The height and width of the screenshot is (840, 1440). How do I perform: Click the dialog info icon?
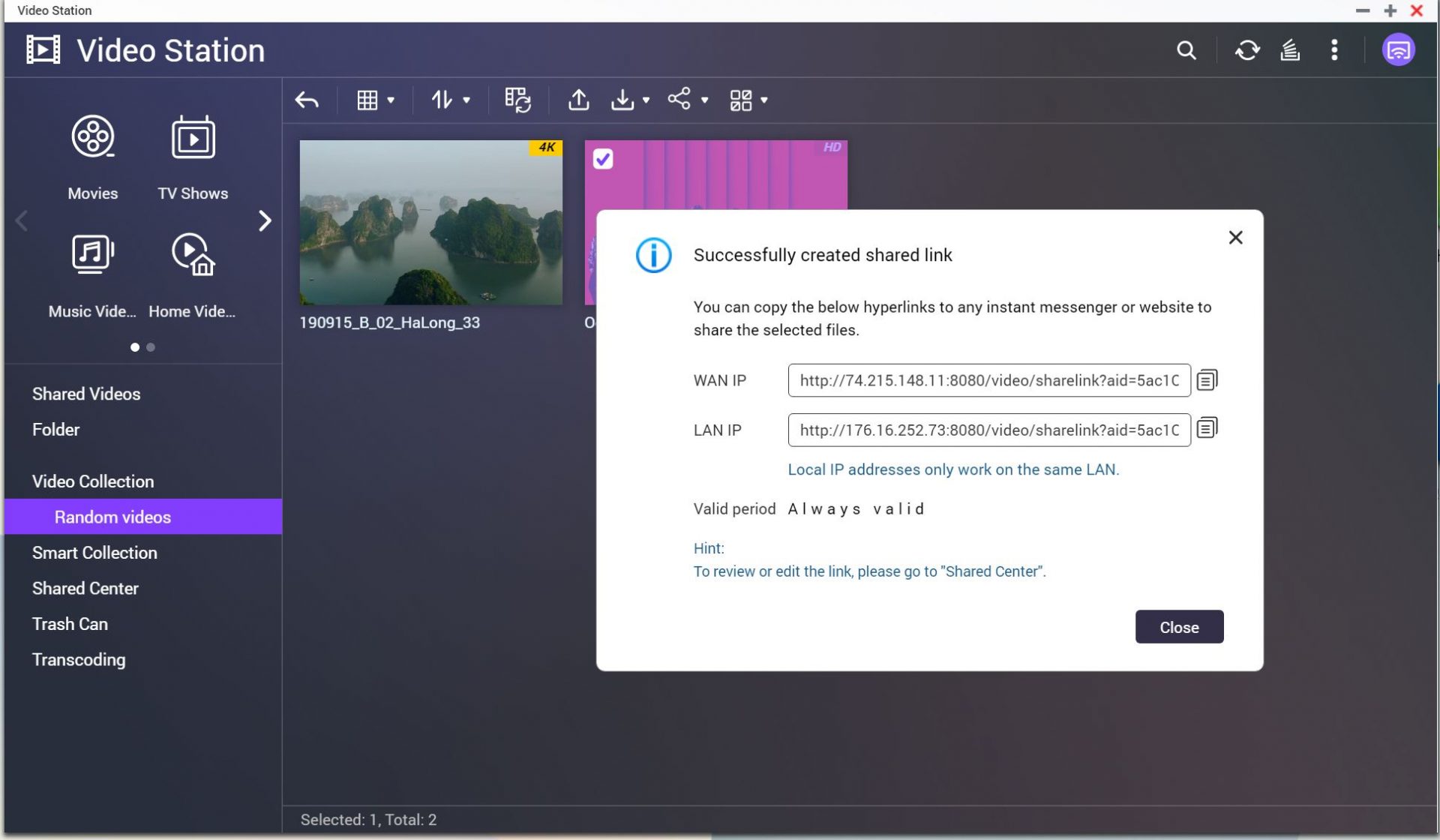click(x=653, y=256)
